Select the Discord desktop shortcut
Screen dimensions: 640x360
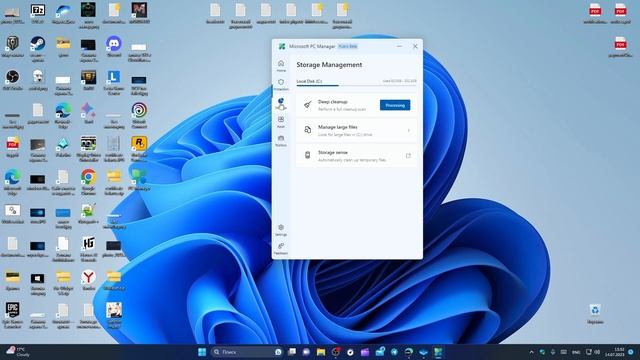point(114,47)
